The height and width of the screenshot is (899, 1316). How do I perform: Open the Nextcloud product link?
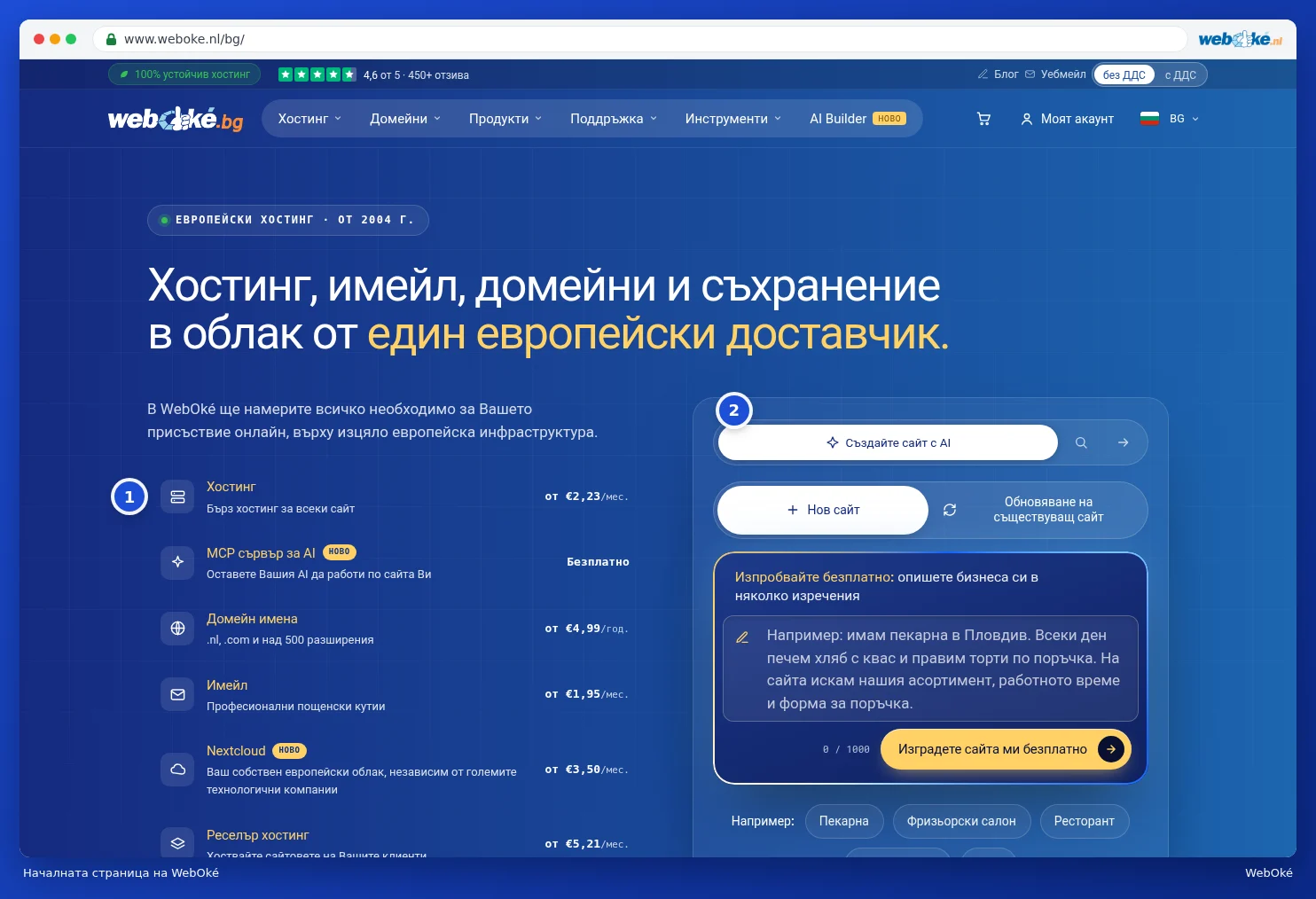click(x=236, y=751)
